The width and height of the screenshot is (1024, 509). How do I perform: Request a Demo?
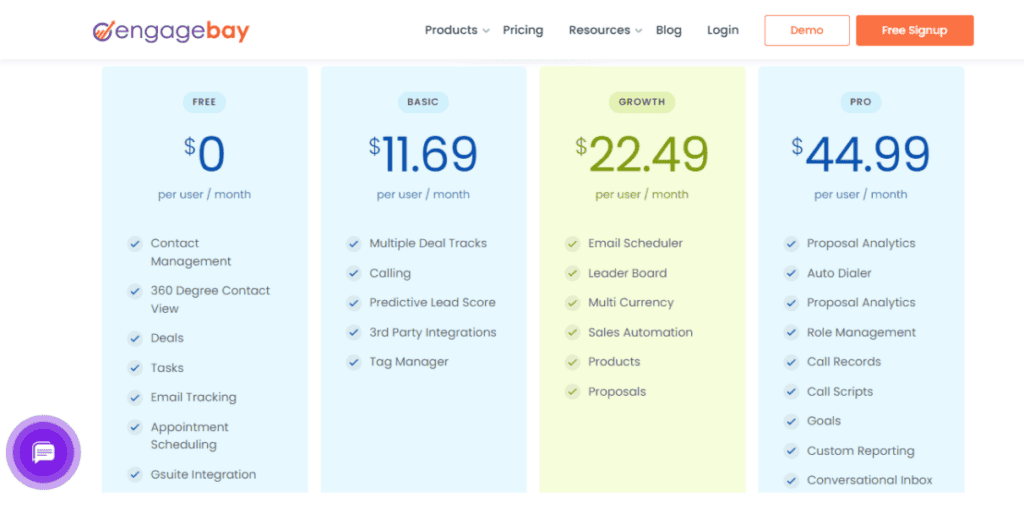807,30
